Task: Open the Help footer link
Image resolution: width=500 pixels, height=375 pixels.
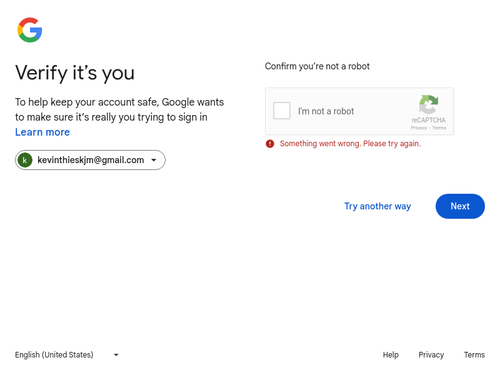Action: [x=391, y=355]
